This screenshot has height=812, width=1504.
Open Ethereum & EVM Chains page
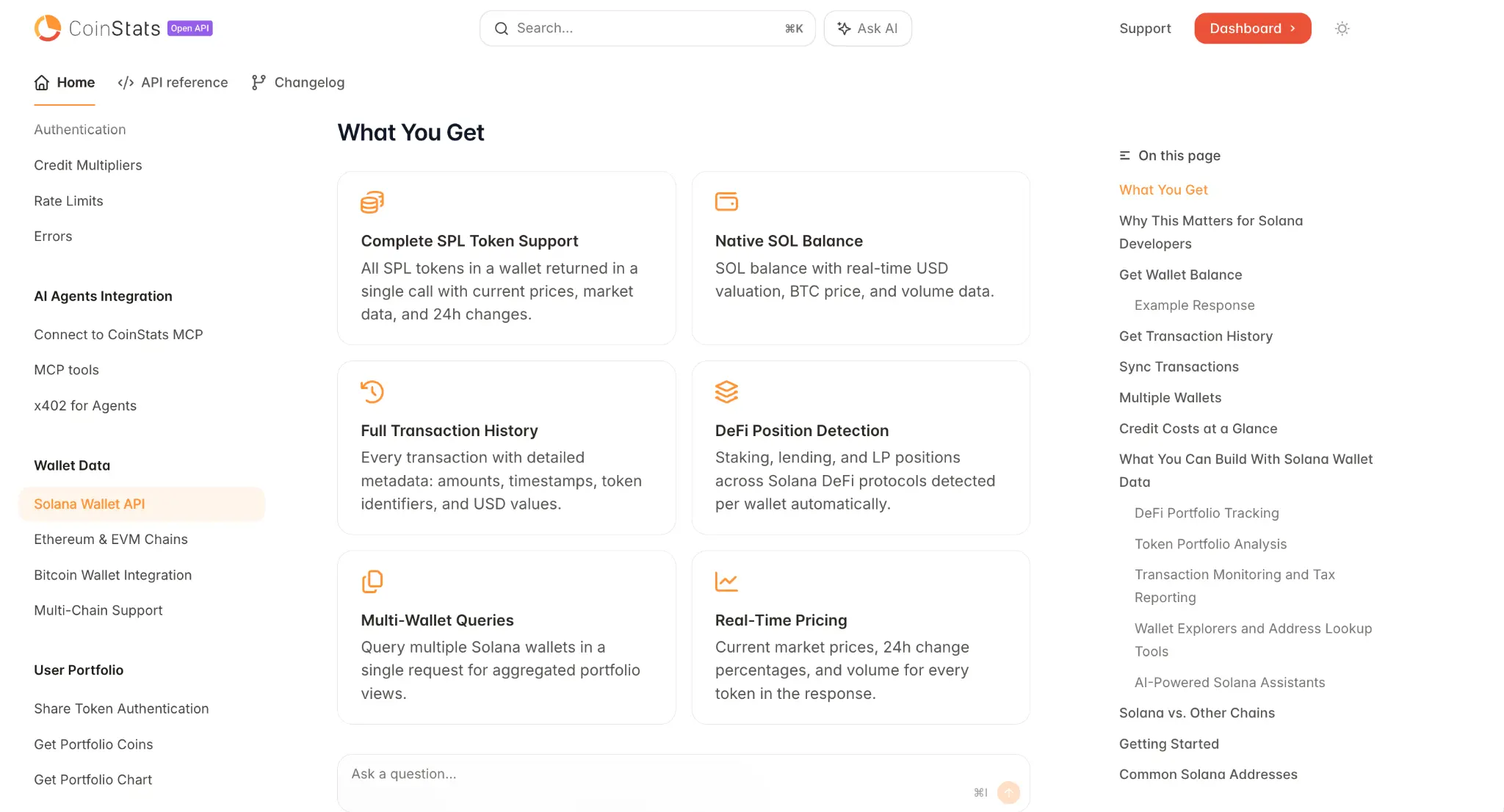[111, 540]
